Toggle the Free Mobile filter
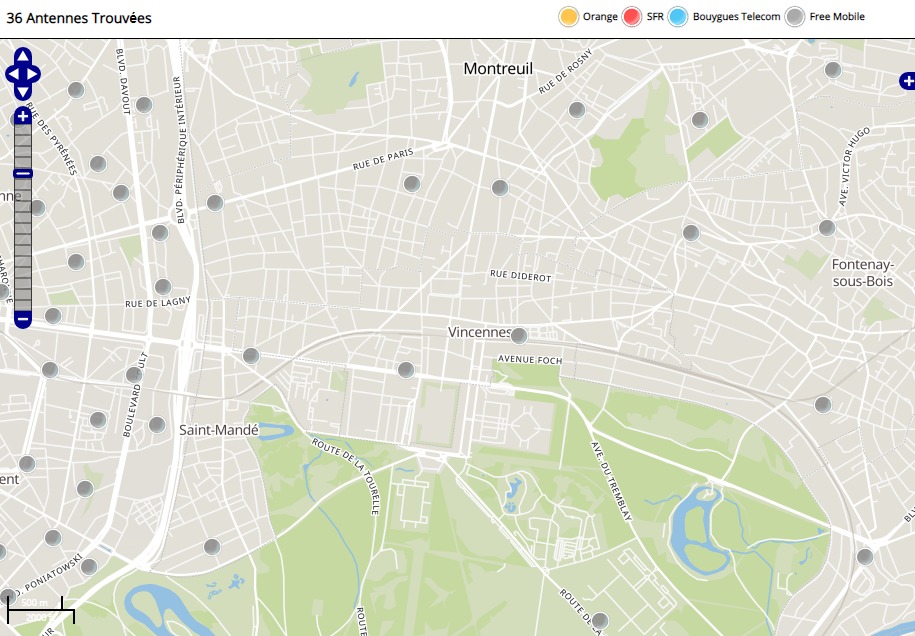The width and height of the screenshot is (915, 636). pyautogui.click(x=794, y=17)
